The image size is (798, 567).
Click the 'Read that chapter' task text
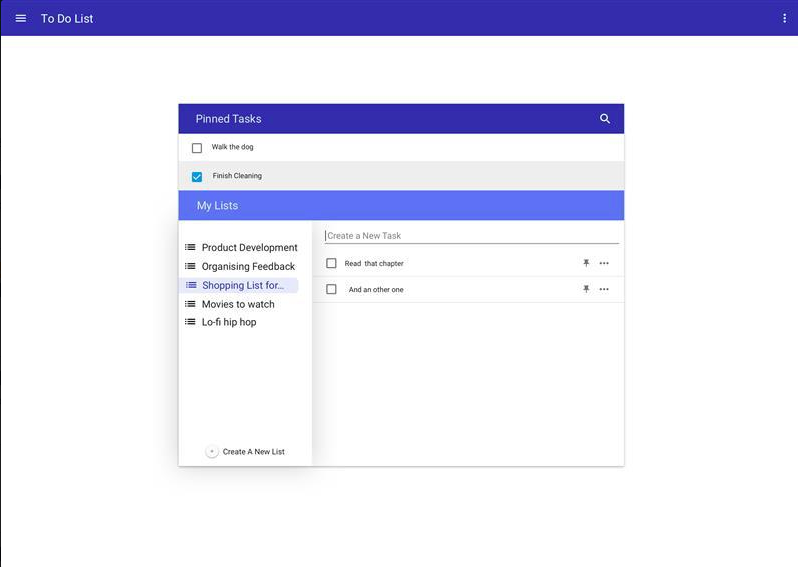(374, 263)
